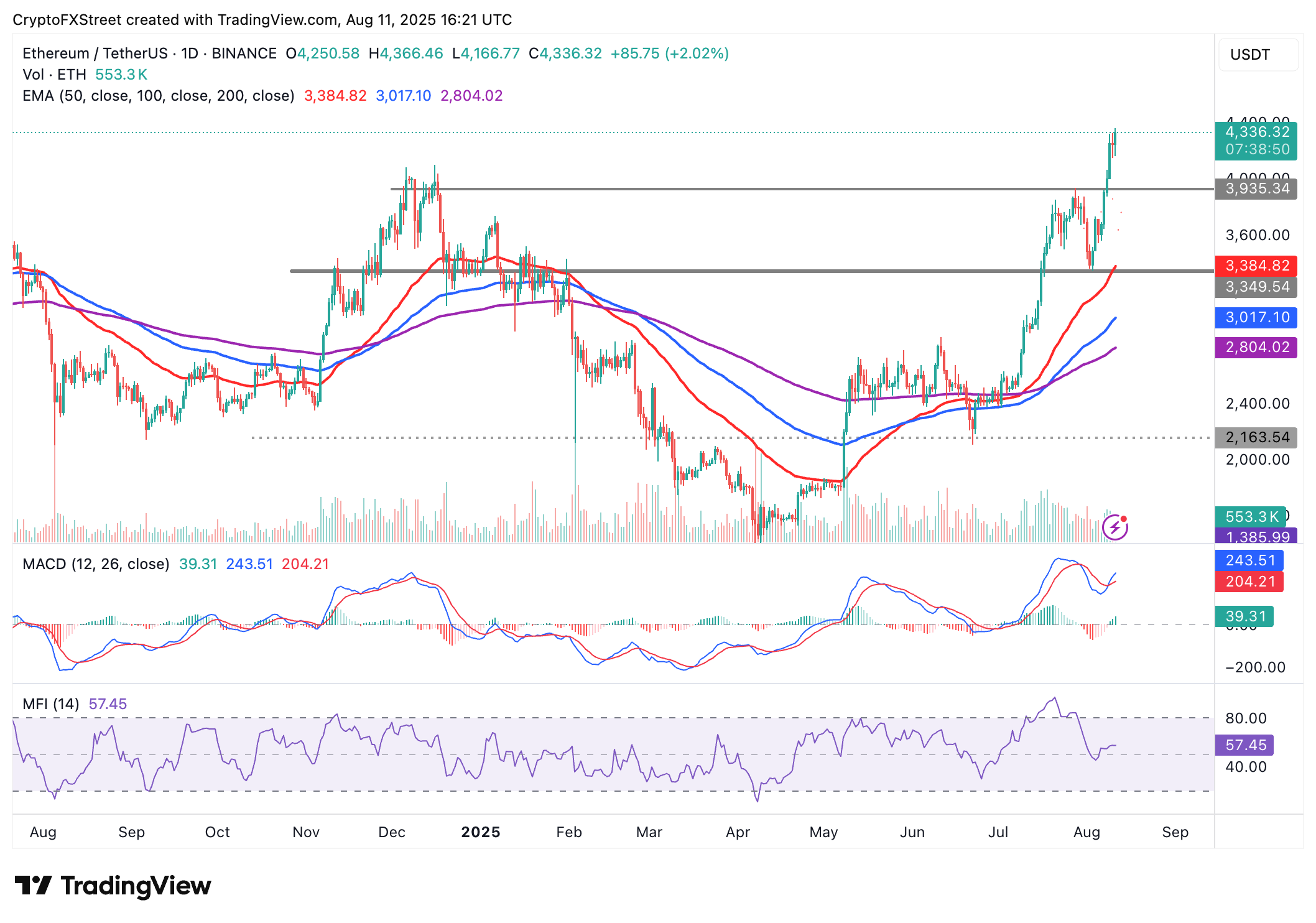Click the EMA (50, 100, 200) indicator legend

(x=158, y=96)
